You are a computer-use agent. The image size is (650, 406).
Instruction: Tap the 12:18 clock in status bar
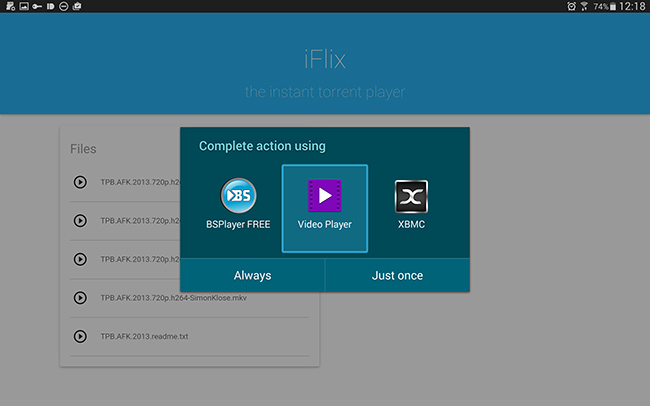(x=632, y=6)
